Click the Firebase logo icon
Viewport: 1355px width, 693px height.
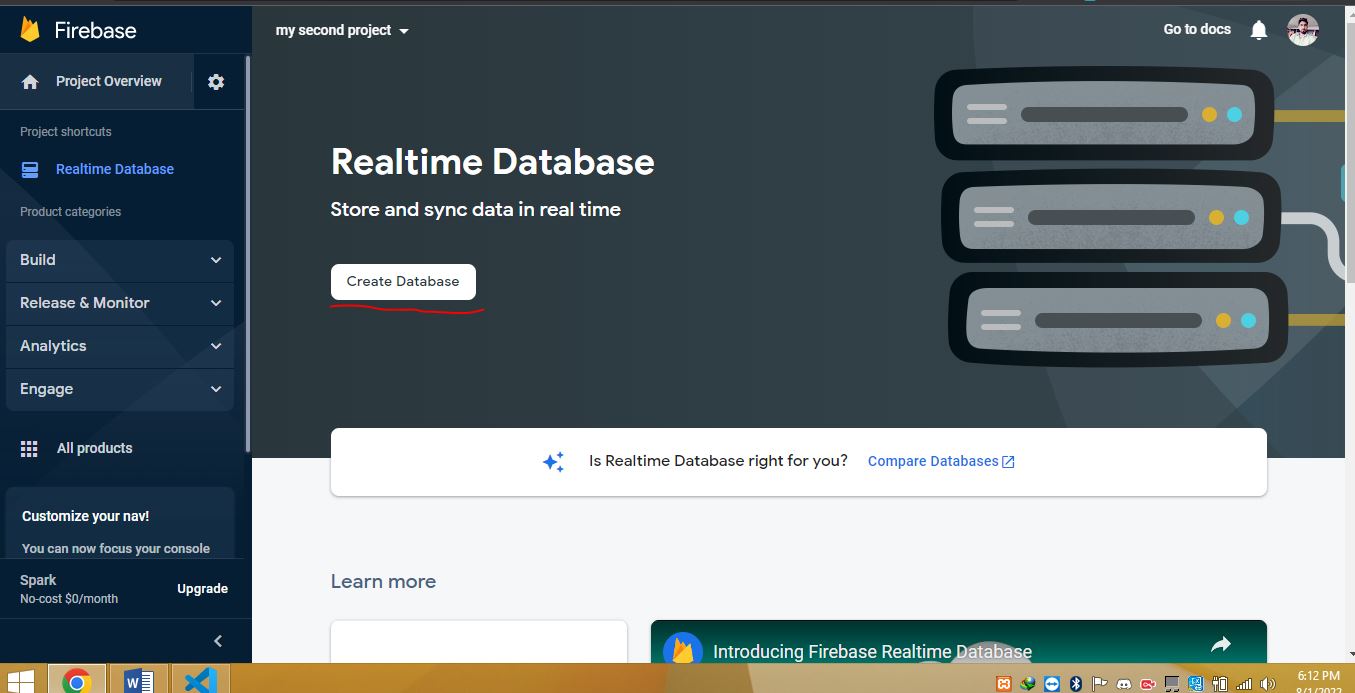pyautogui.click(x=30, y=30)
